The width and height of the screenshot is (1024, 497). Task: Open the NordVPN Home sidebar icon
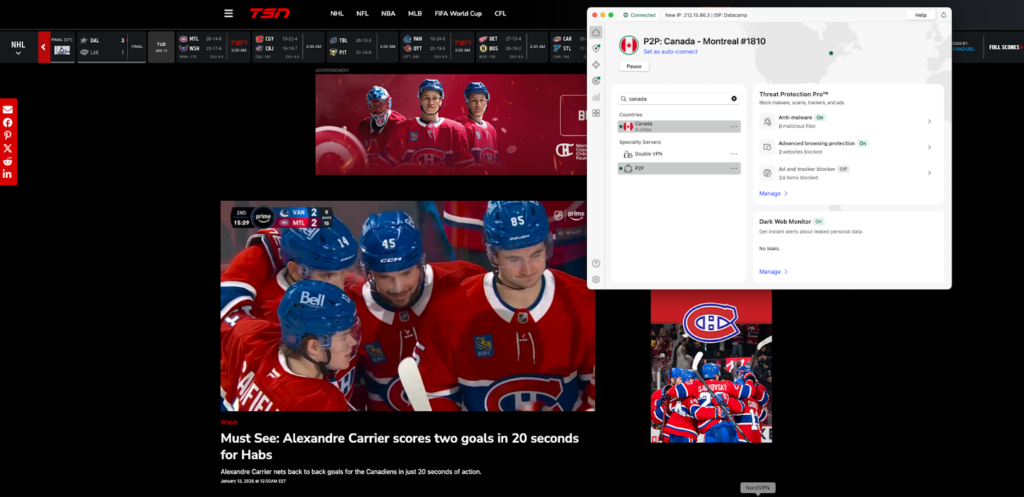click(596, 33)
